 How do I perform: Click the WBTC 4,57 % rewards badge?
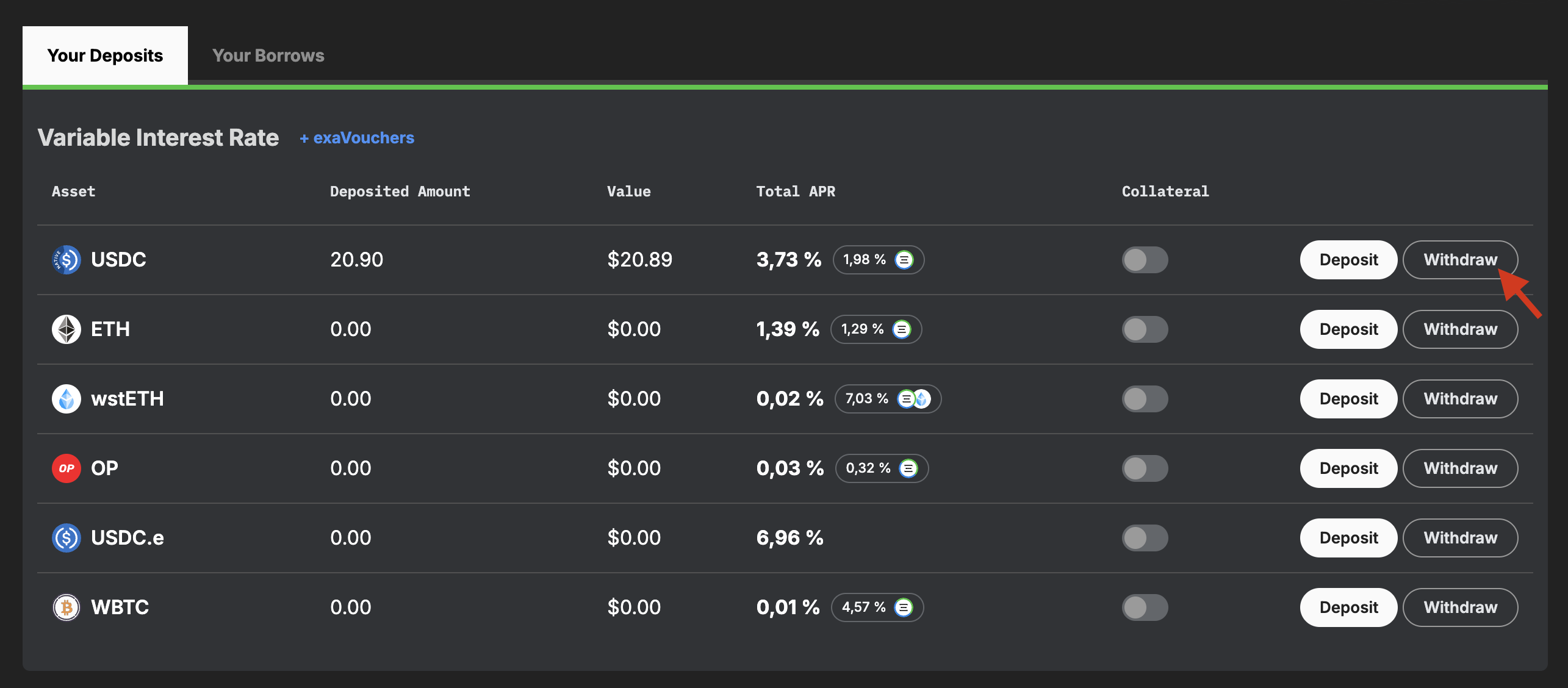tap(877, 607)
